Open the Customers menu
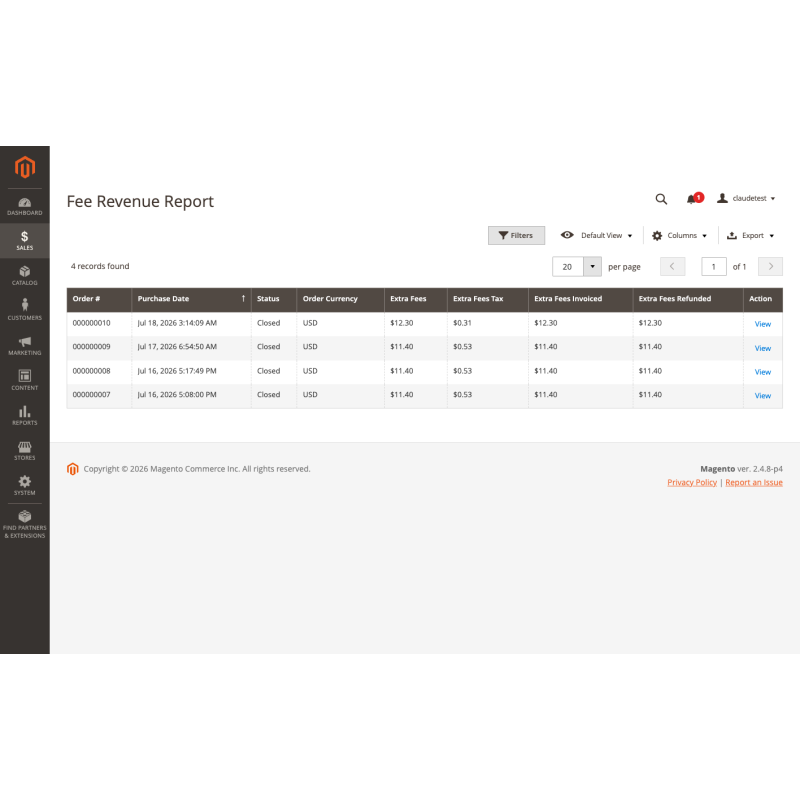 pos(24,310)
